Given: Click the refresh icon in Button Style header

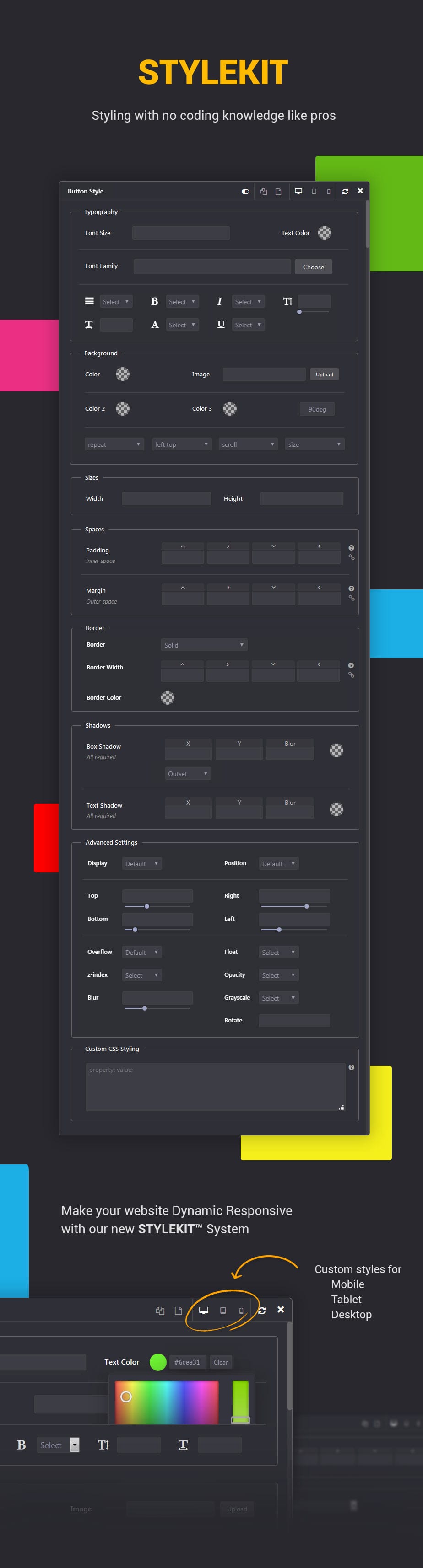Looking at the screenshot, I should pos(345,191).
